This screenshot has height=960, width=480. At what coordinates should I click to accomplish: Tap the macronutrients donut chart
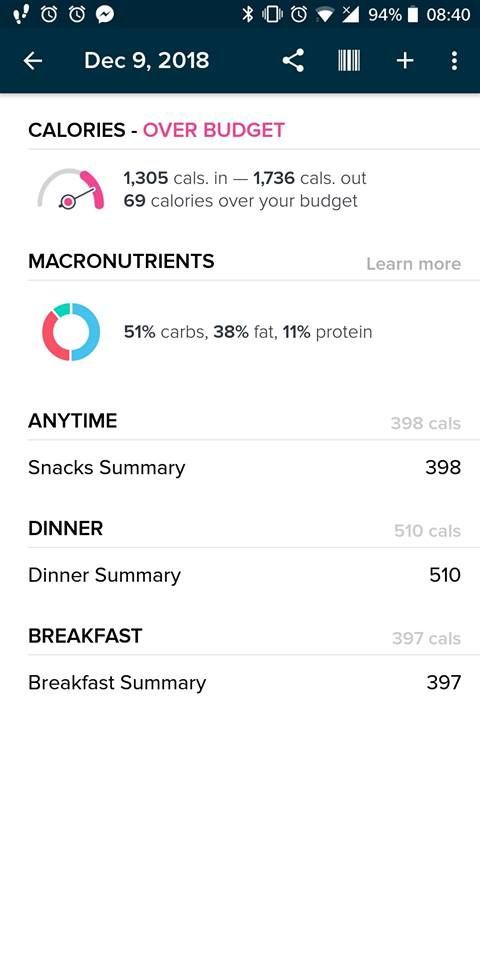(71, 332)
